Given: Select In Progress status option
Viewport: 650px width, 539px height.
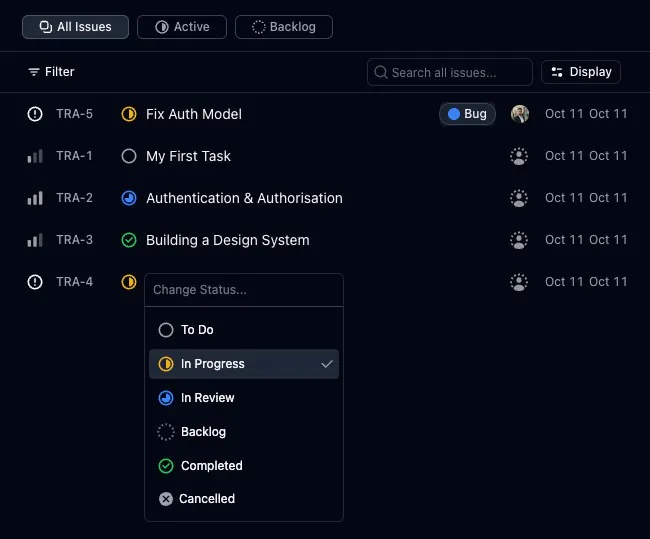Looking at the screenshot, I should coord(244,364).
